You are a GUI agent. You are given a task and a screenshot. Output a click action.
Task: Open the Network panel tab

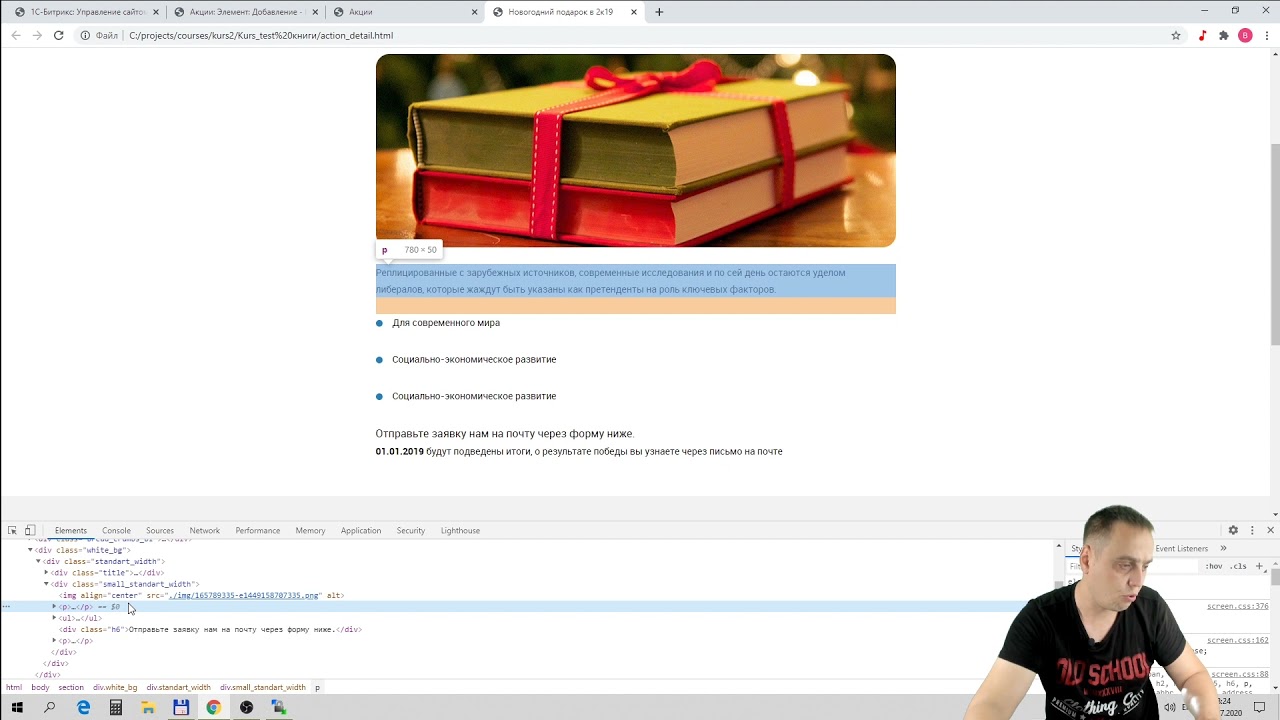(204, 530)
